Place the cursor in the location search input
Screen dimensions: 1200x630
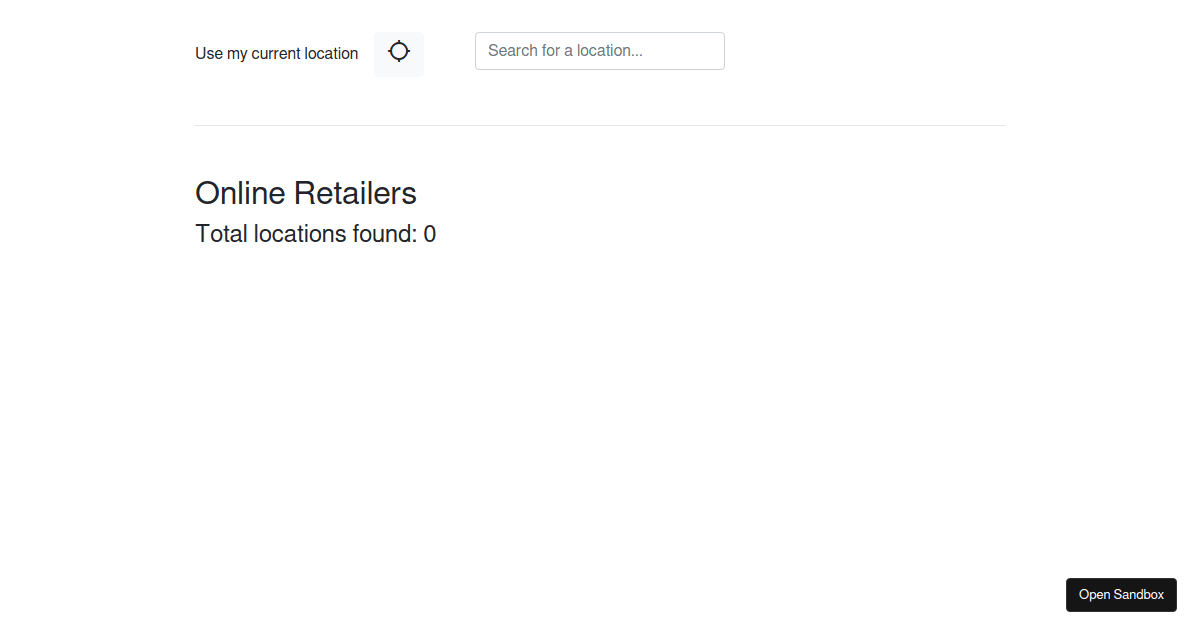click(599, 51)
